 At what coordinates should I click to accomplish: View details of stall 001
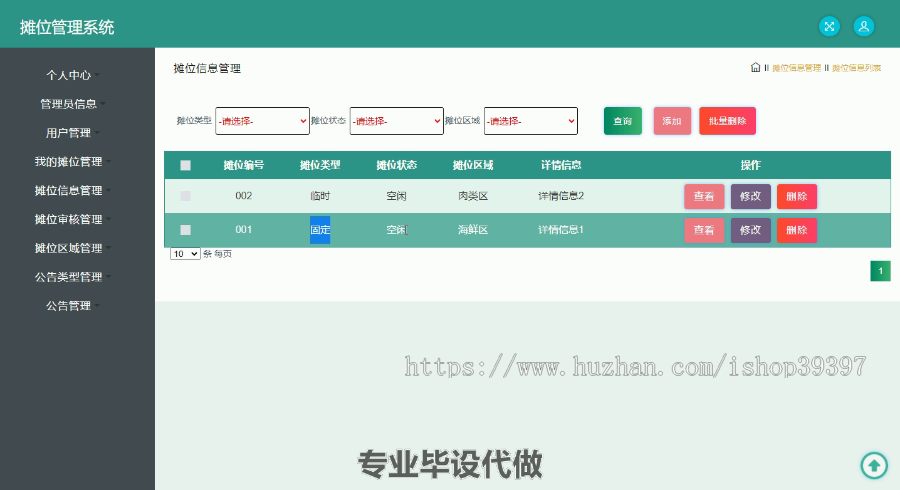click(704, 230)
